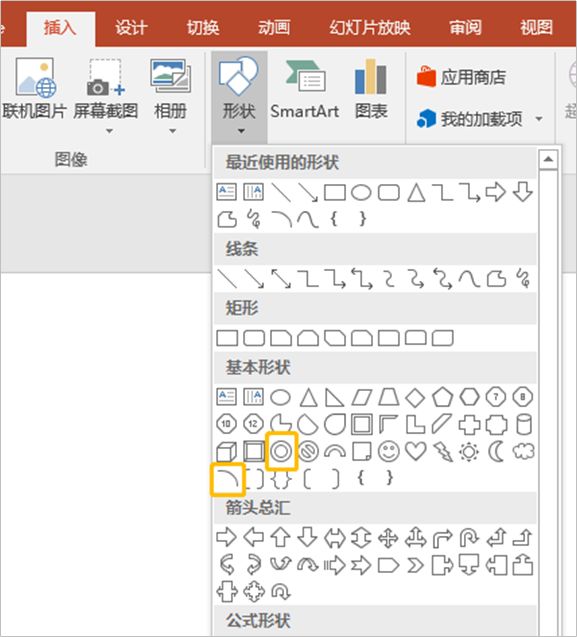Select the parallelogram shape
577x637 pixels.
tap(361, 397)
